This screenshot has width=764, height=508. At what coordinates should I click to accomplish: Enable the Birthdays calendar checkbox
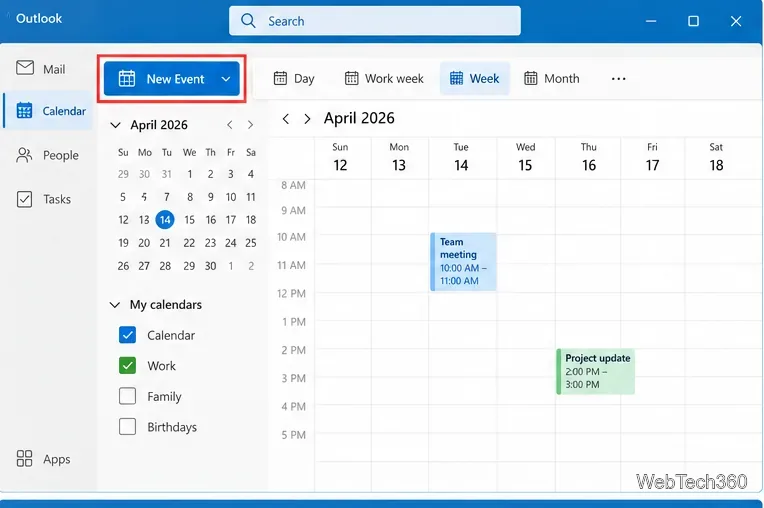point(127,427)
